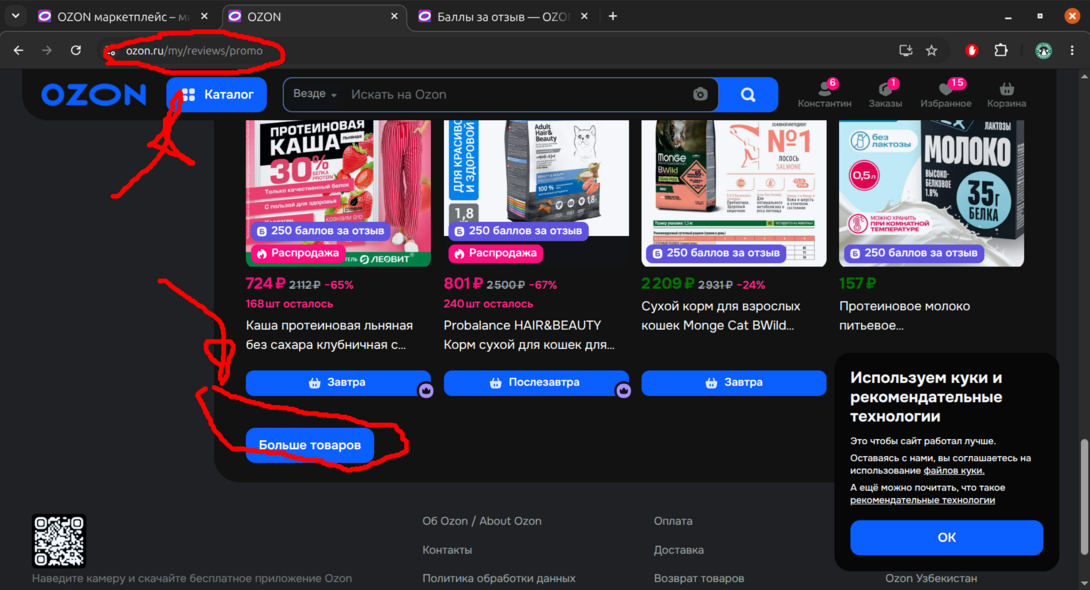Open Константин profile icon
The width and height of the screenshot is (1090, 590).
click(824, 95)
